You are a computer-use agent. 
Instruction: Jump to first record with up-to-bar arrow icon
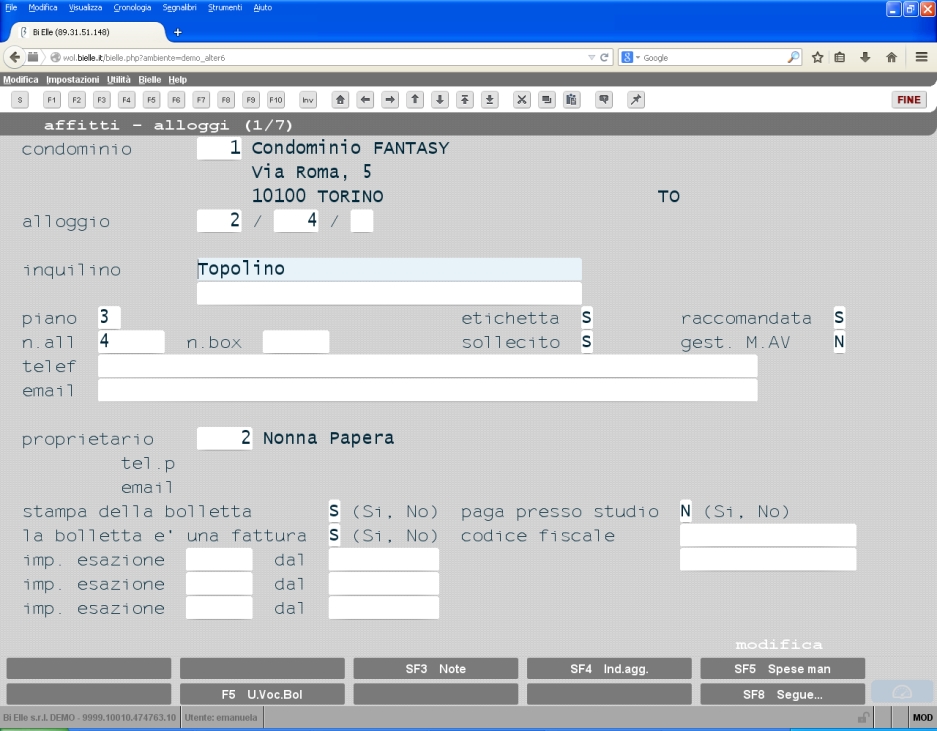coord(464,100)
